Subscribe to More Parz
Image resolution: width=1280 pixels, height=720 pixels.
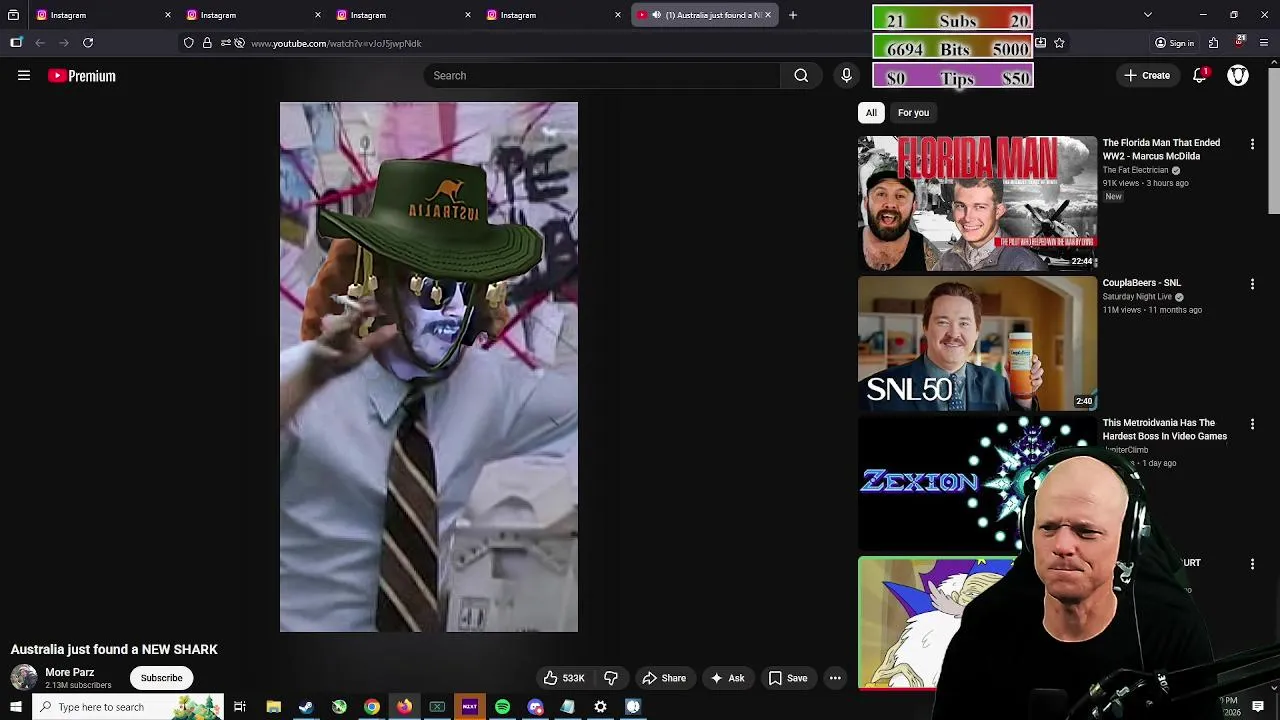[161, 678]
